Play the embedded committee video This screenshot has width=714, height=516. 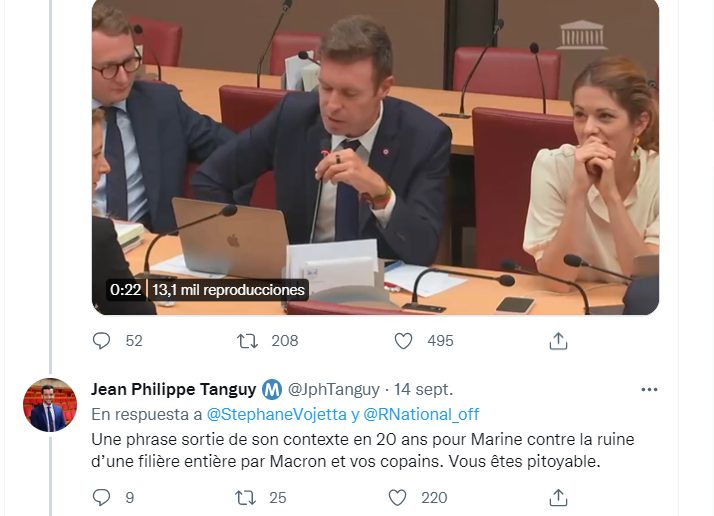tap(375, 157)
